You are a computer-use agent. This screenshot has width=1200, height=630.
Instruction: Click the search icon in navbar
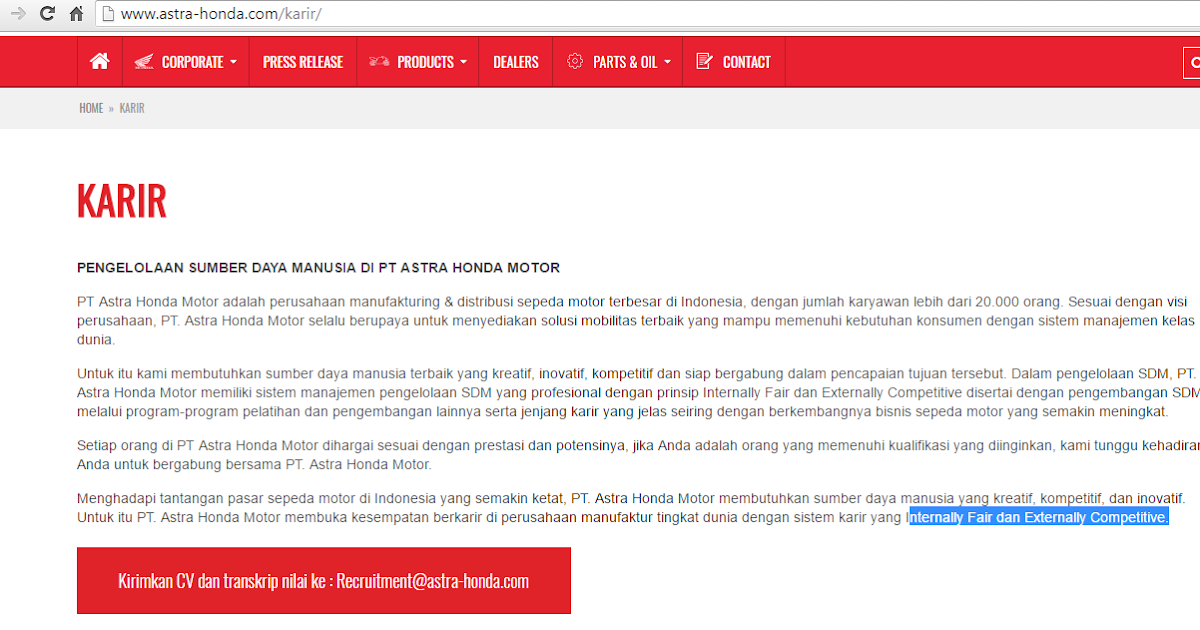[x=1192, y=63]
